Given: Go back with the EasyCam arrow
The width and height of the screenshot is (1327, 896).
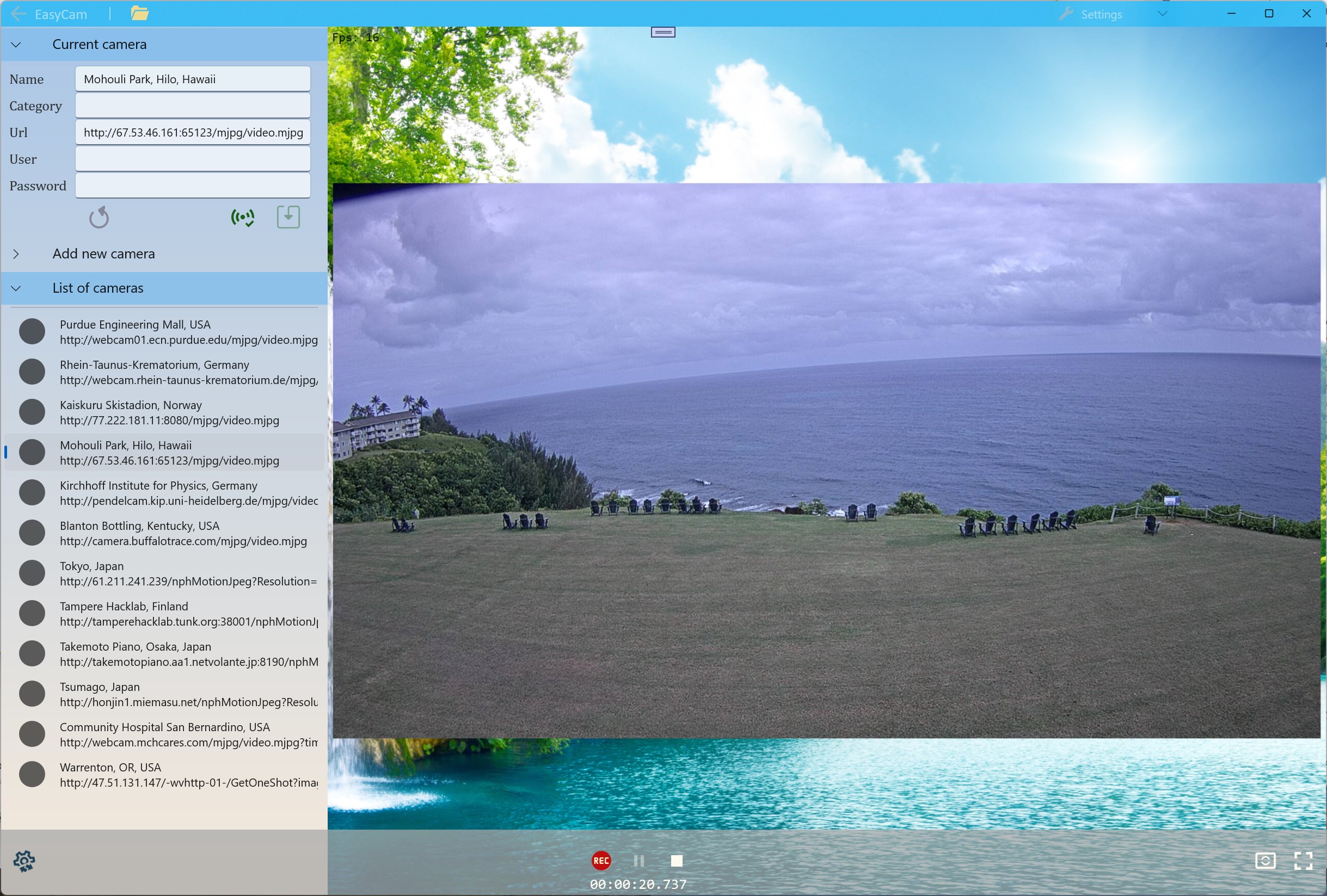Looking at the screenshot, I should [19, 14].
